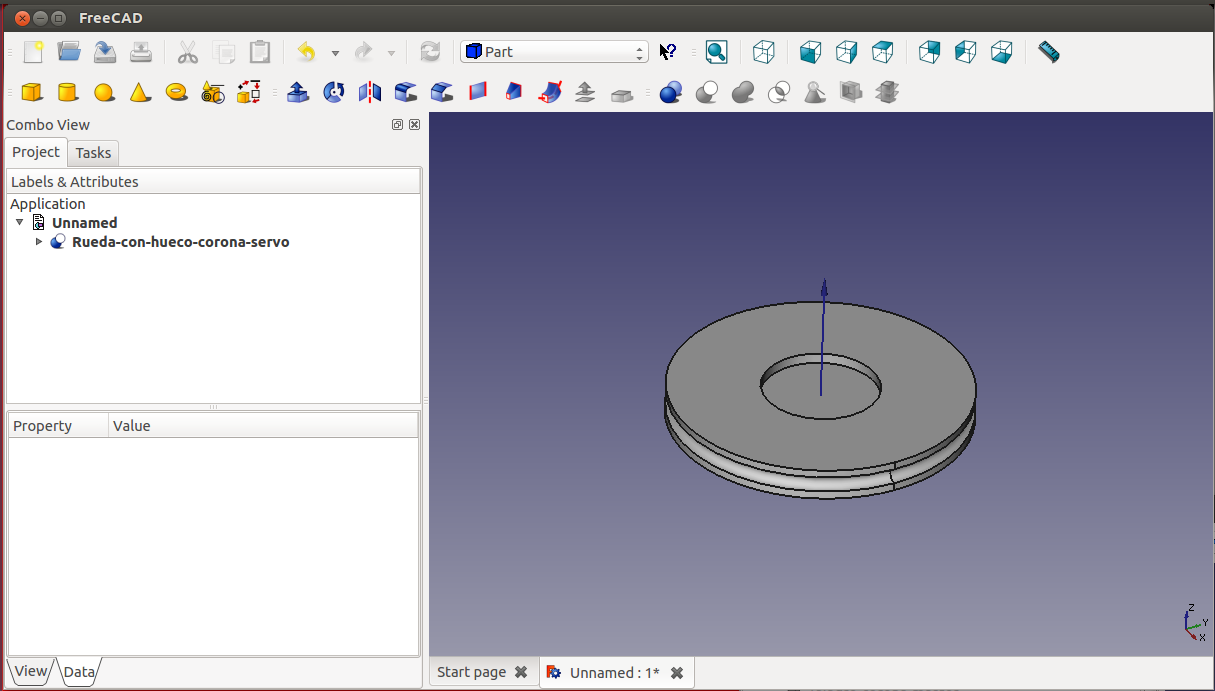Open the undo history dropdown arrow

click(x=335, y=53)
